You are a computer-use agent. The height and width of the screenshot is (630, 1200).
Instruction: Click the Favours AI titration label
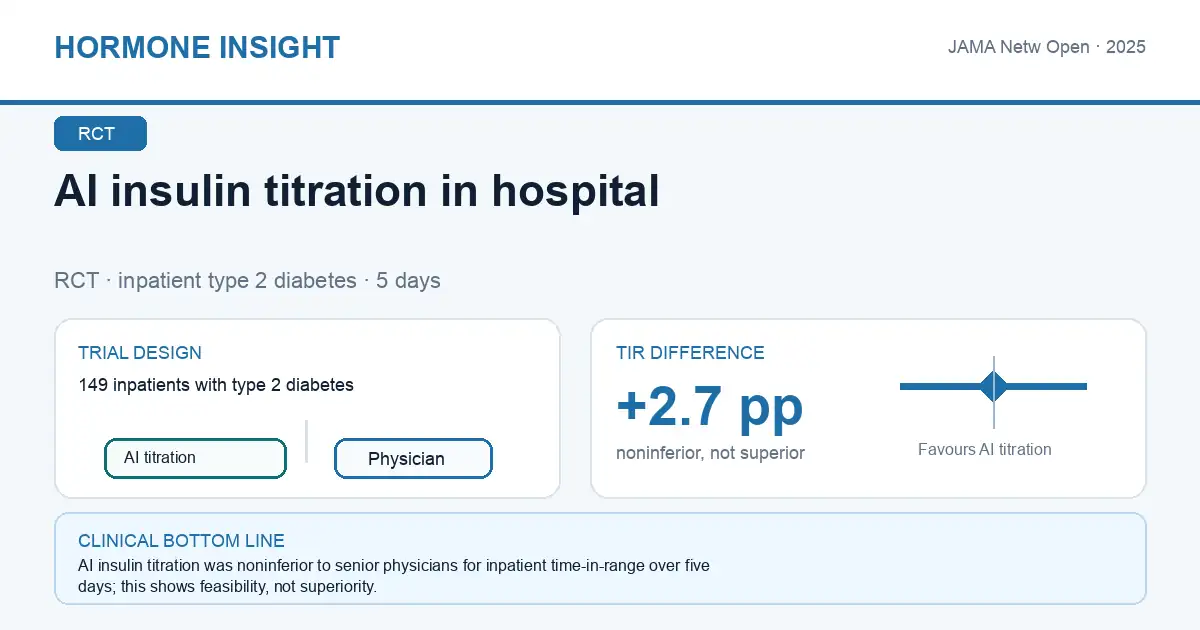(x=985, y=450)
